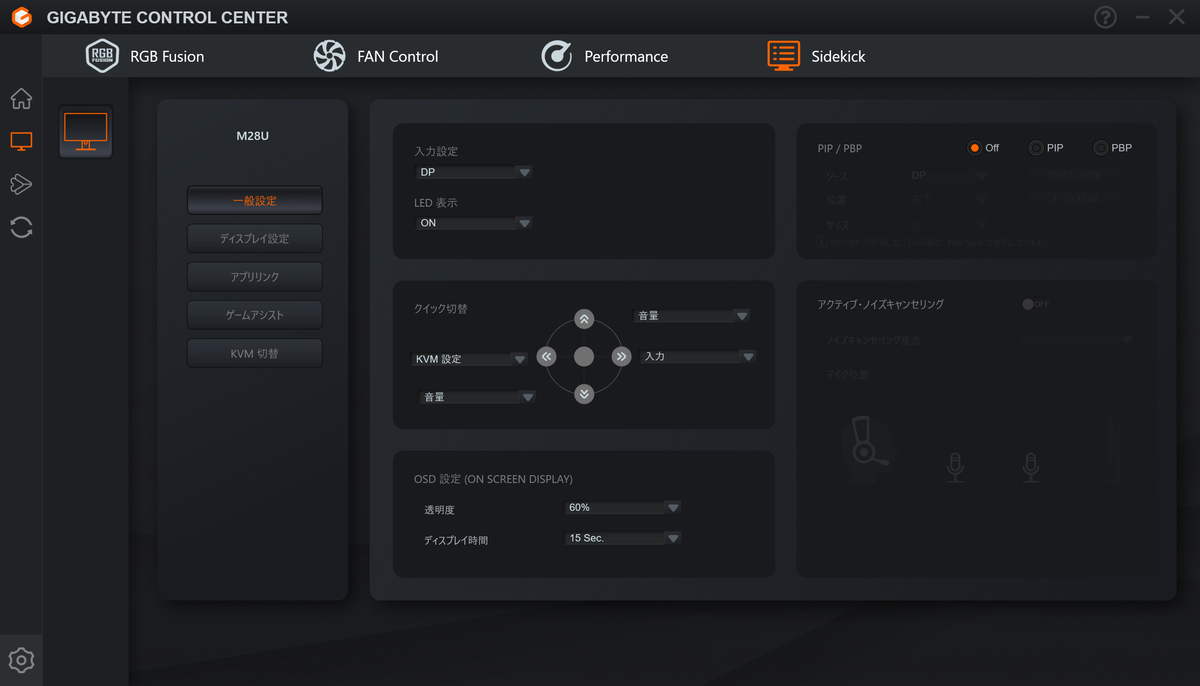This screenshot has height=686, width=1200.
Task: Open the LED 表示 ON dropdown
Action: (x=474, y=223)
